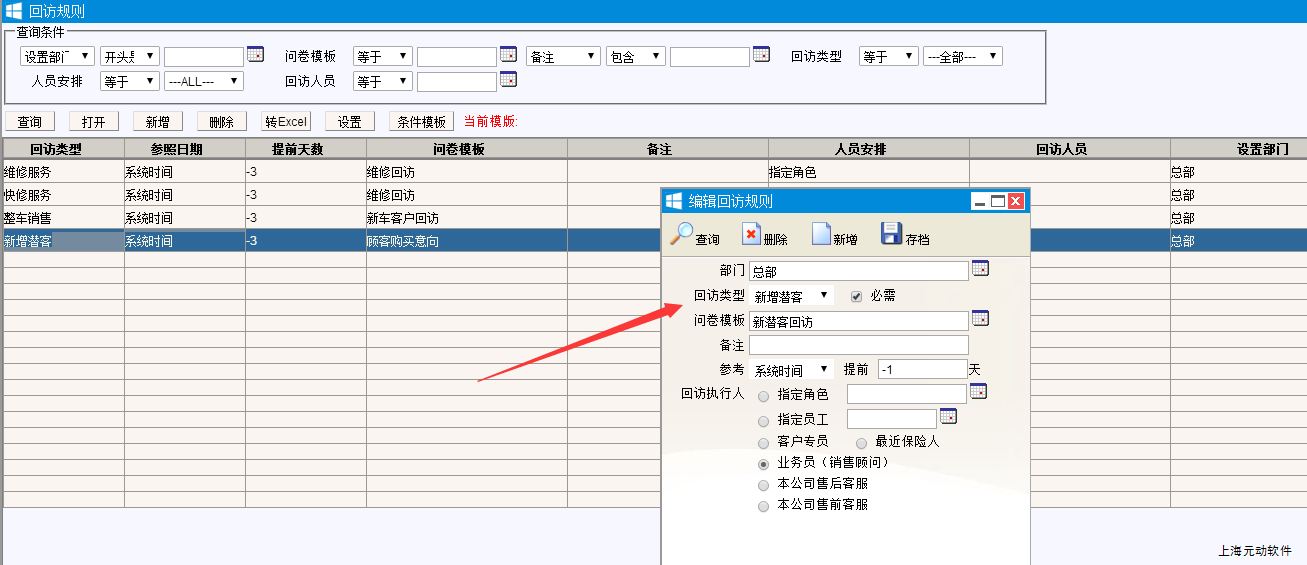
Task: Open the 参考 dropdown showing 系统时间
Action: coord(791,370)
